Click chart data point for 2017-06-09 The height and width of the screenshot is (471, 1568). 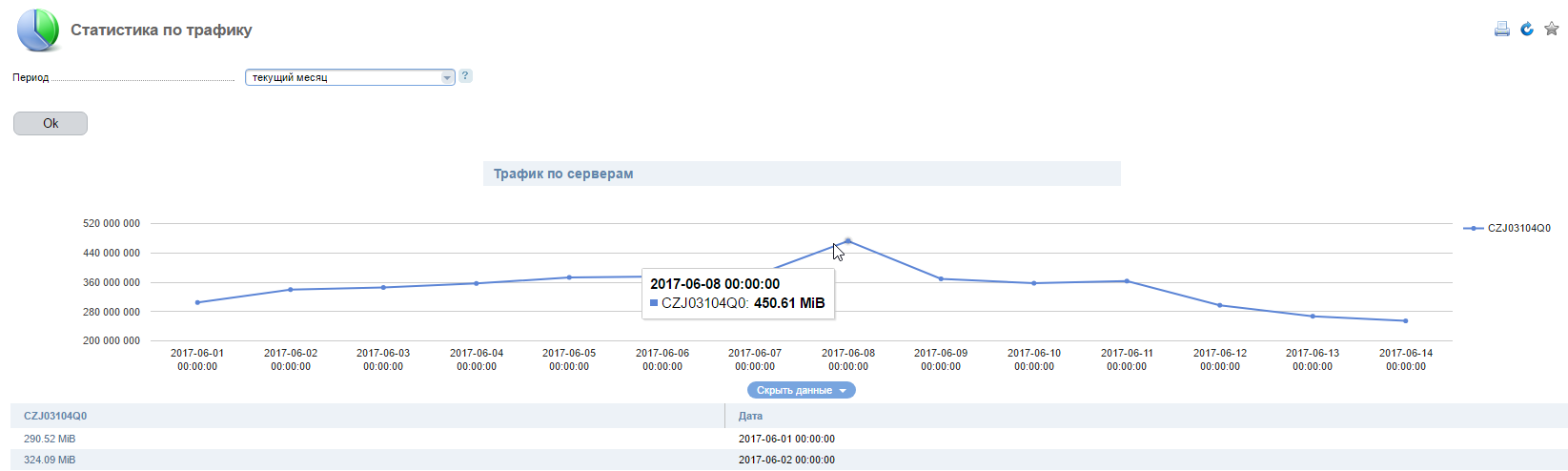click(941, 278)
